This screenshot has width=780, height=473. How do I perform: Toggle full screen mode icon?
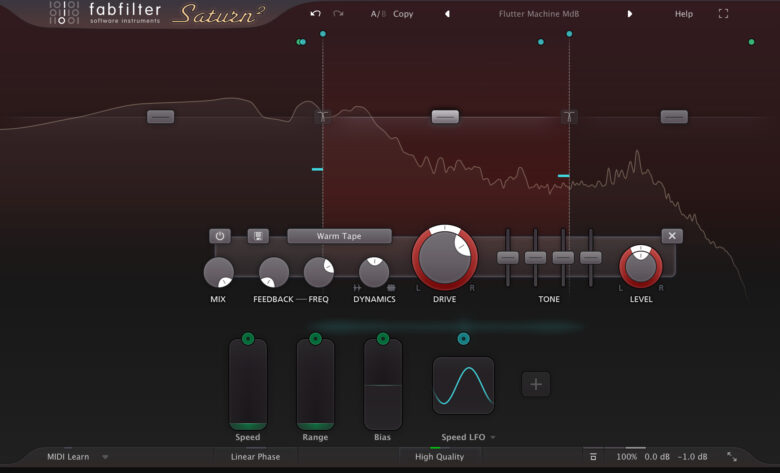coord(723,14)
